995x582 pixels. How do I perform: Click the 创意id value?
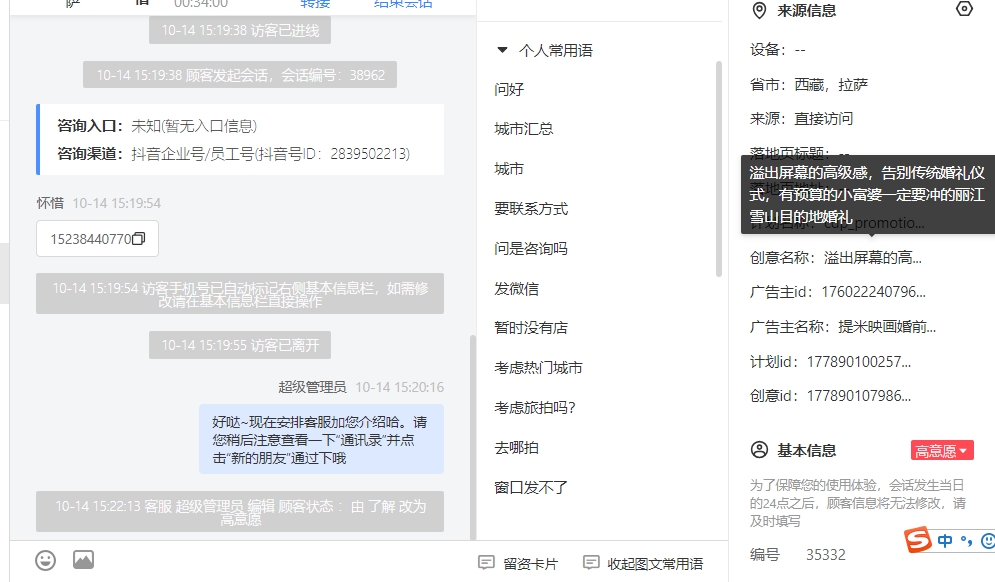859,396
